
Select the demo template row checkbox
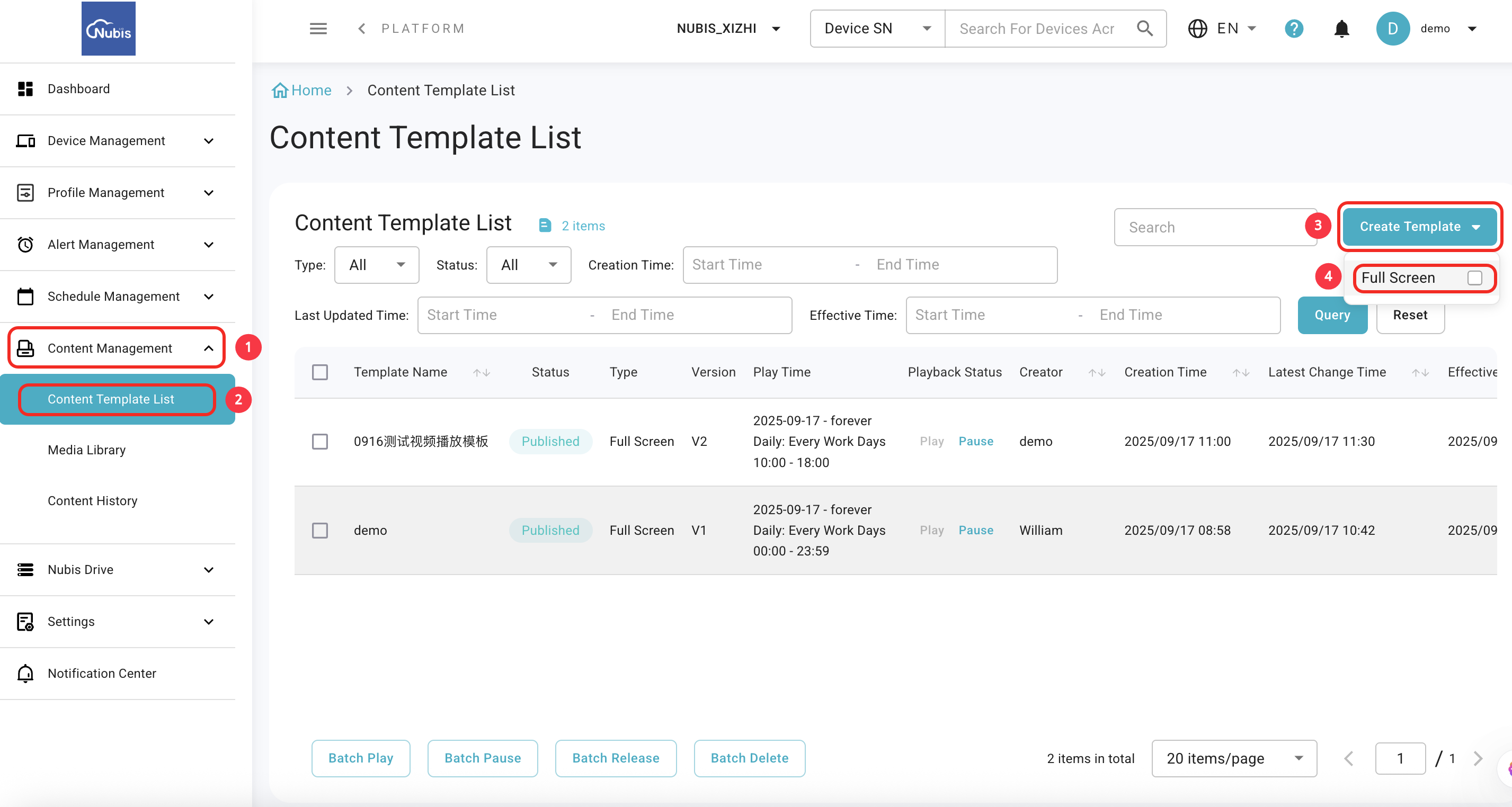pos(320,530)
